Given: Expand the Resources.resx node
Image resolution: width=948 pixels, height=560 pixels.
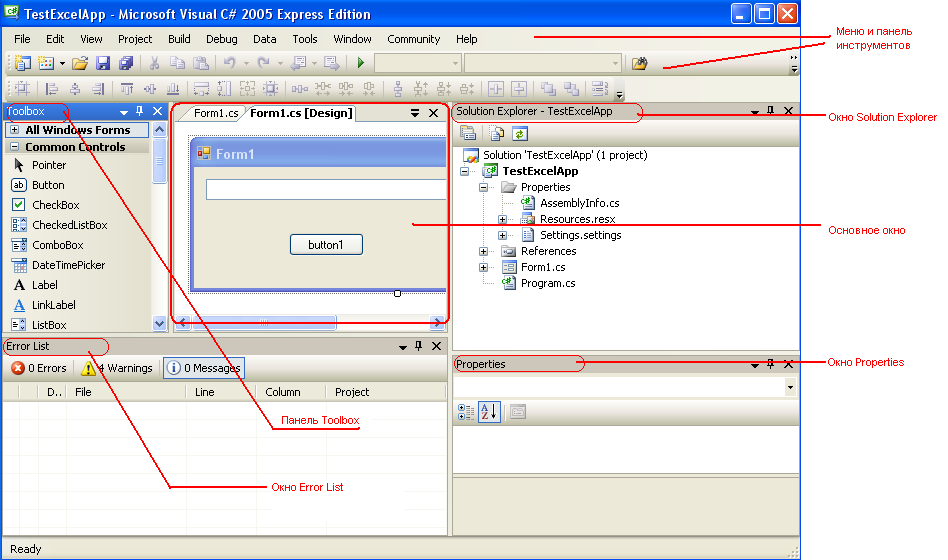Looking at the screenshot, I should (x=502, y=220).
